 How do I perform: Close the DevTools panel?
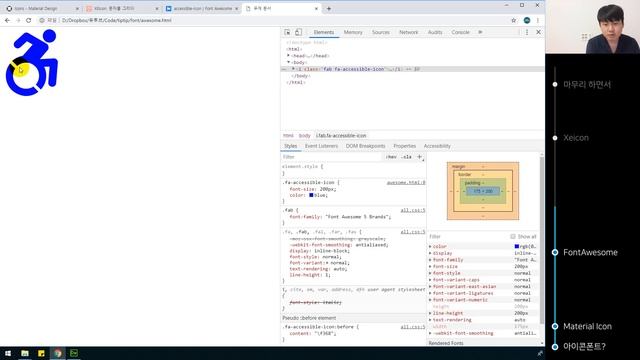tap(538, 32)
